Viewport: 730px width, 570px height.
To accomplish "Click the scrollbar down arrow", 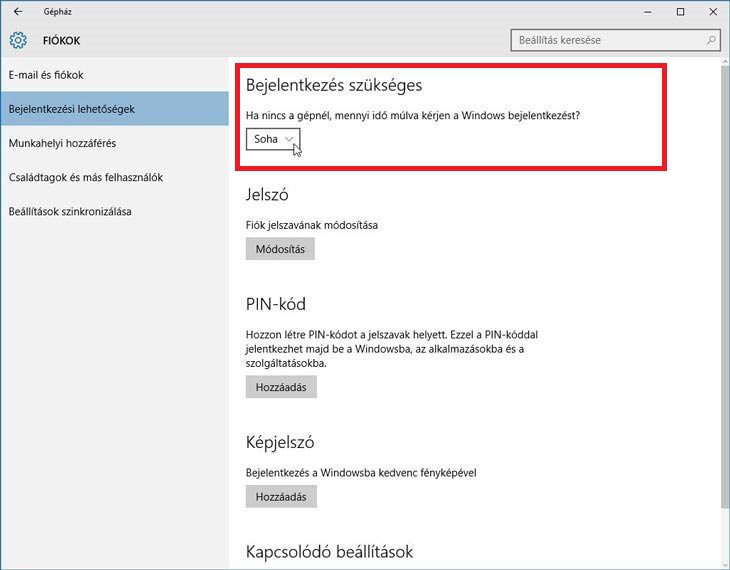I will pyautogui.click(x=724, y=563).
